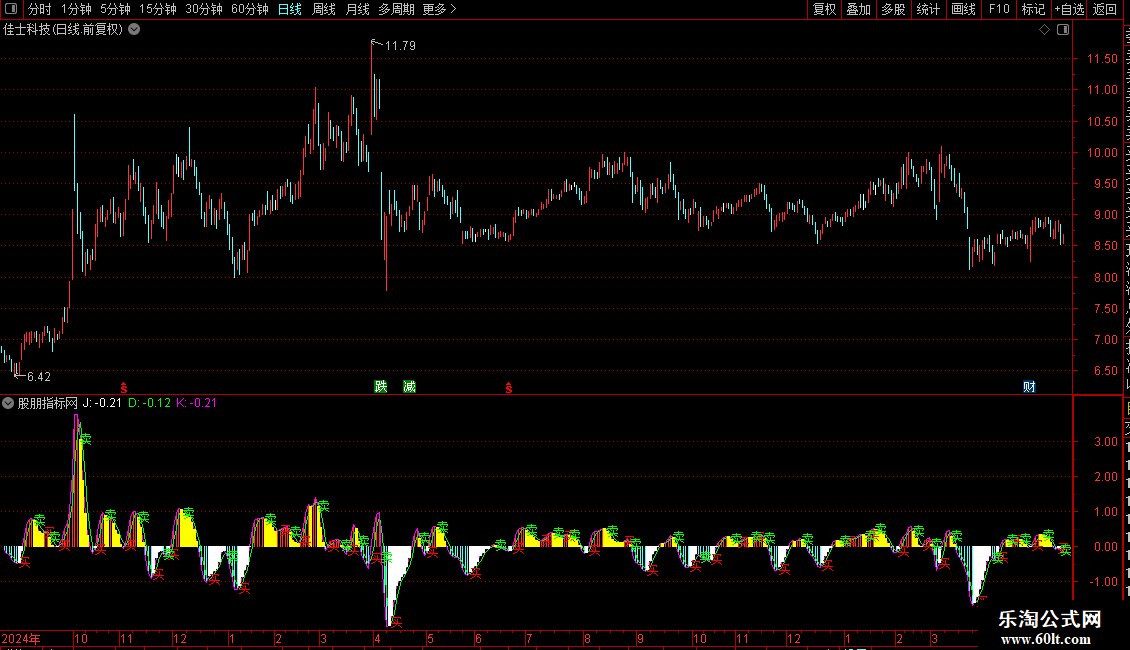The image size is (1130, 650).
Task: Click the green 跌 event marker
Action: (381, 386)
